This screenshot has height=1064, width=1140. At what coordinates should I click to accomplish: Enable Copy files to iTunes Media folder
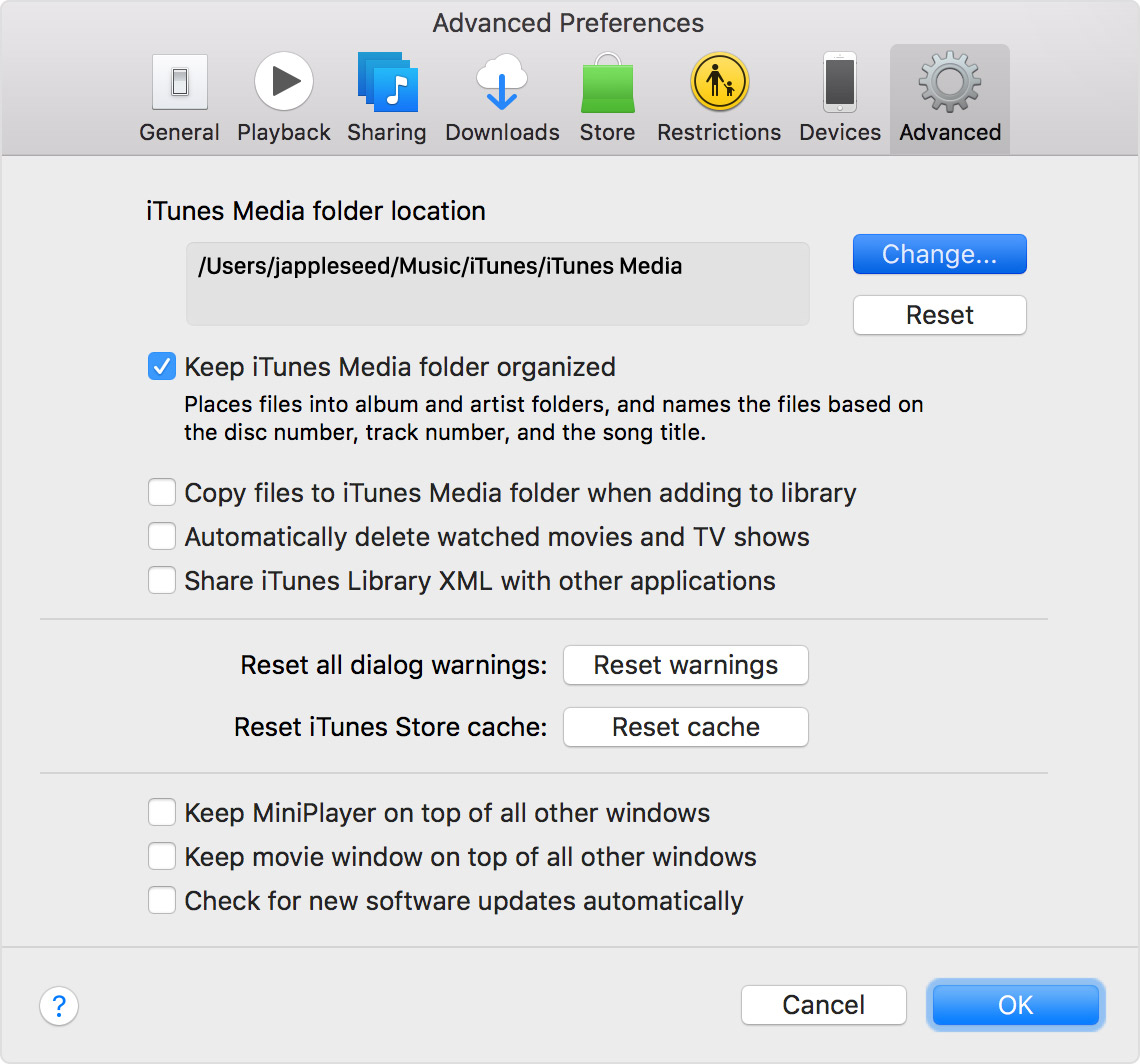point(161,492)
